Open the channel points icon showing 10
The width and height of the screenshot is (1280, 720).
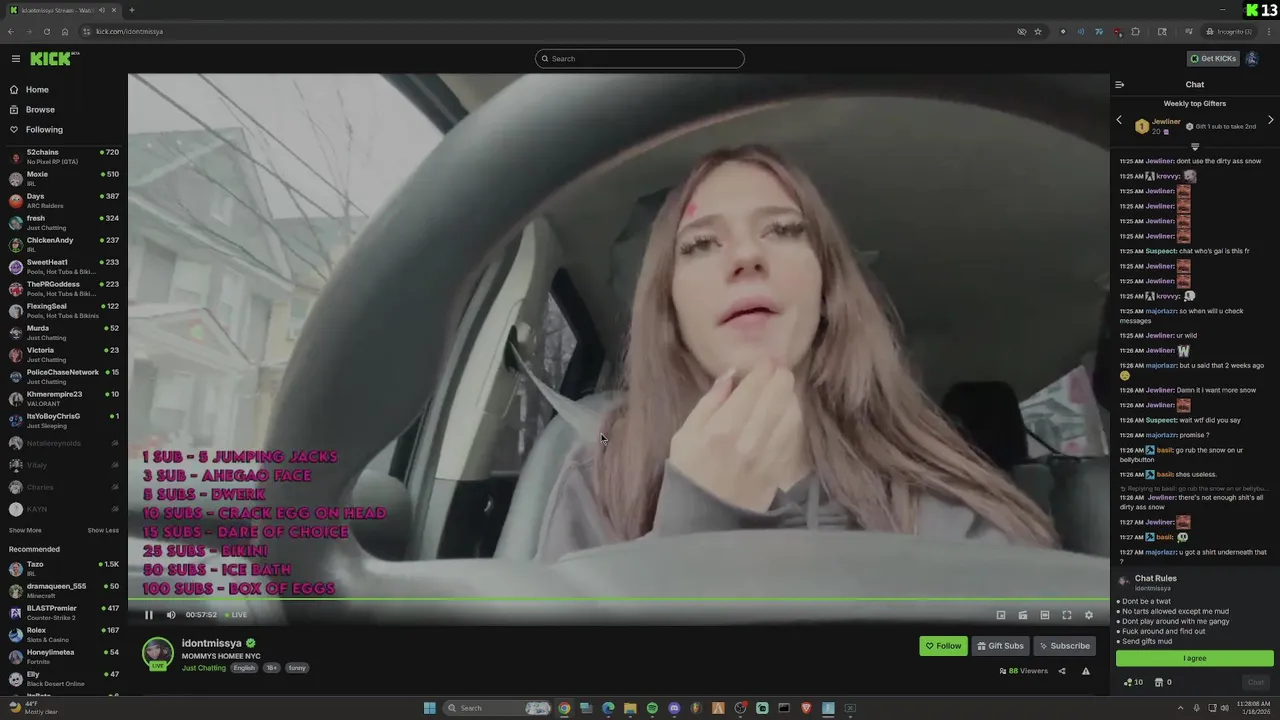point(1133,682)
